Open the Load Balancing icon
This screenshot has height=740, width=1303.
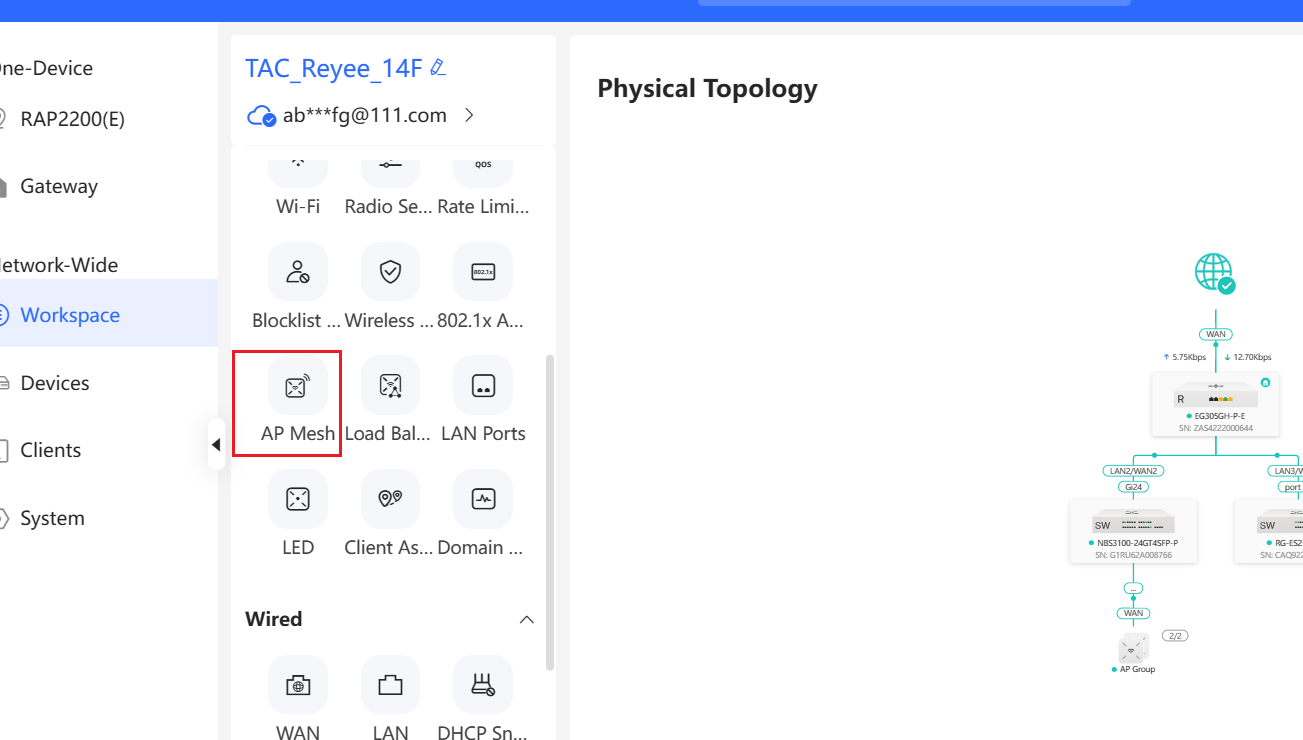[390, 387]
